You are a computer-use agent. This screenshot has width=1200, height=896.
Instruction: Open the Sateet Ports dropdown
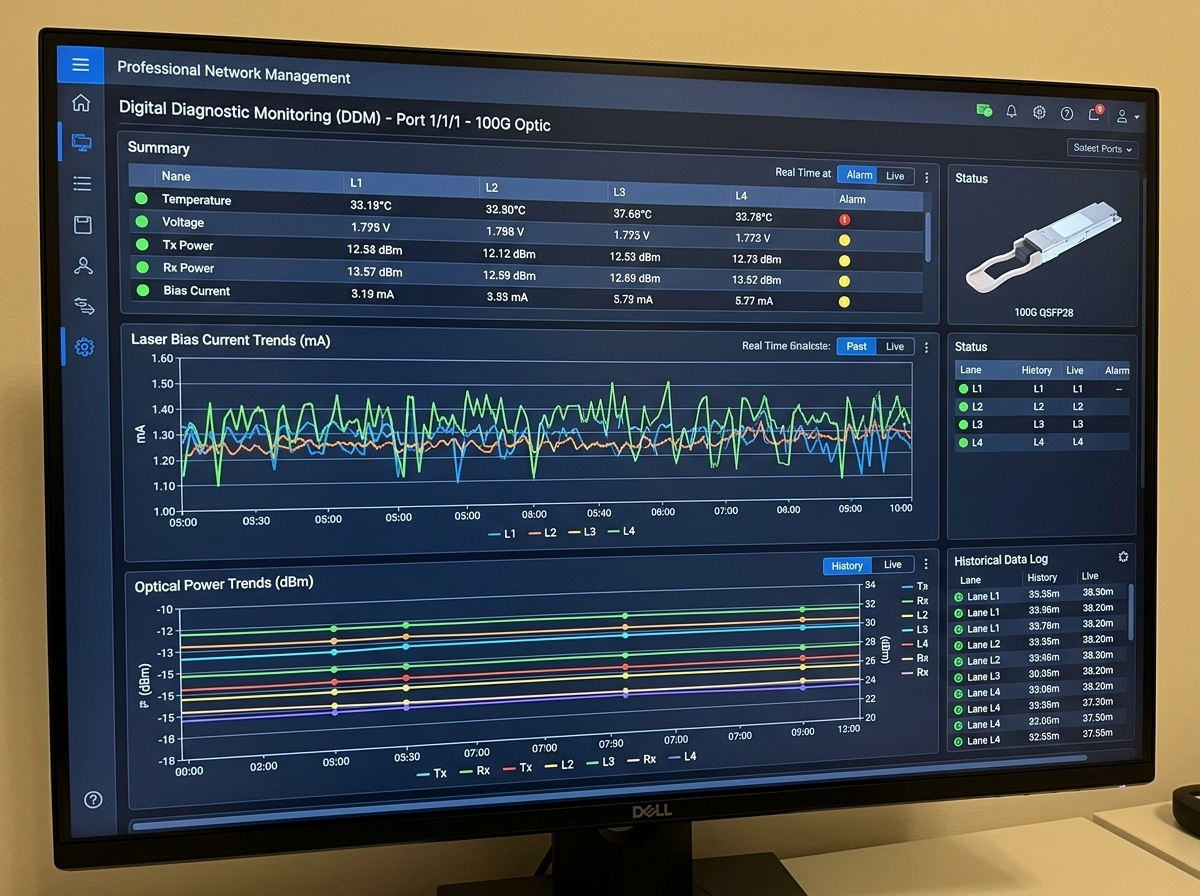[1103, 148]
